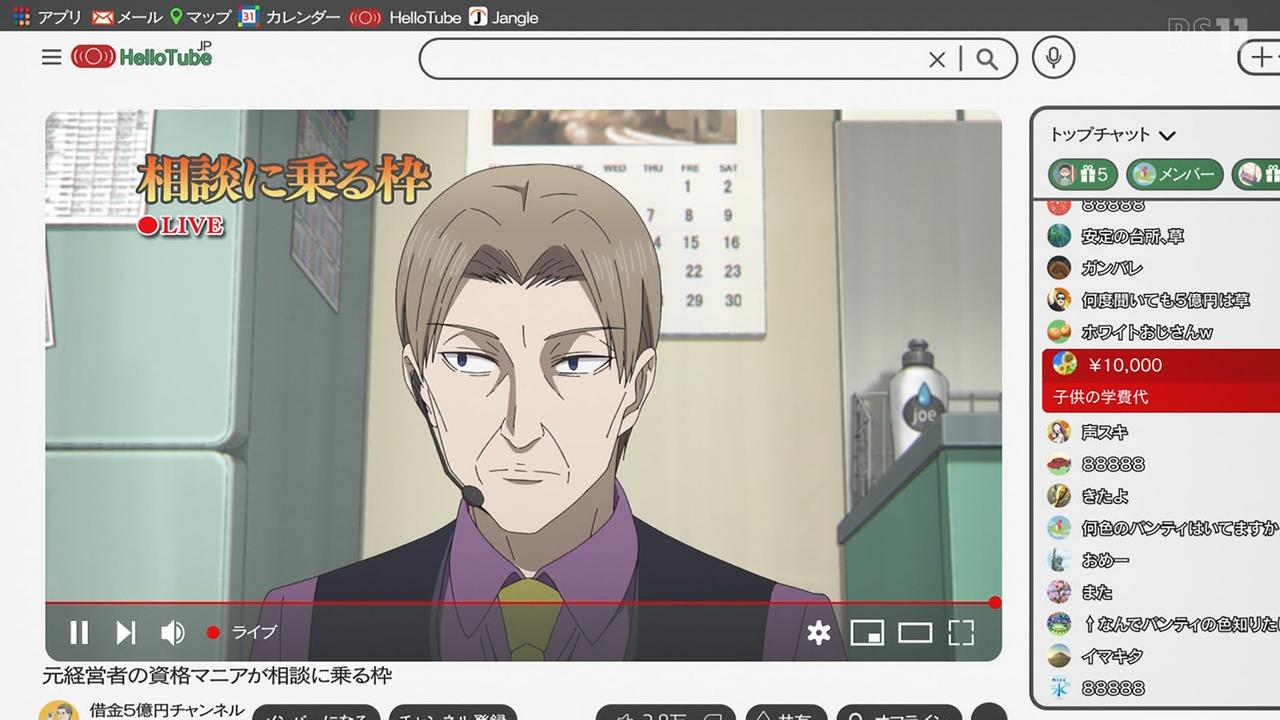Switch to miniplayer mode
The width and height of the screenshot is (1280, 720).
[867, 632]
